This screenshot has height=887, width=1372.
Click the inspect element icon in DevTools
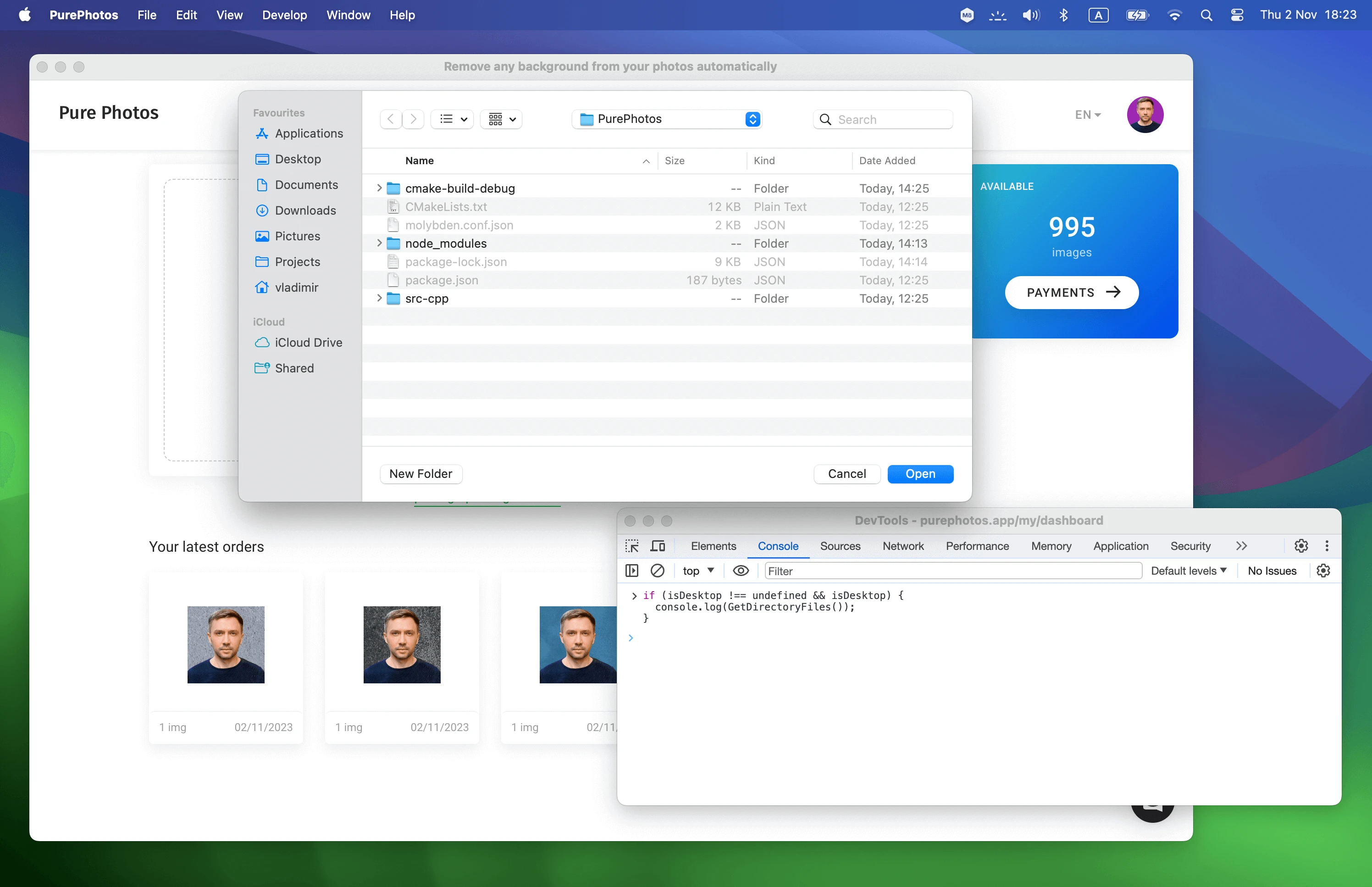(633, 545)
